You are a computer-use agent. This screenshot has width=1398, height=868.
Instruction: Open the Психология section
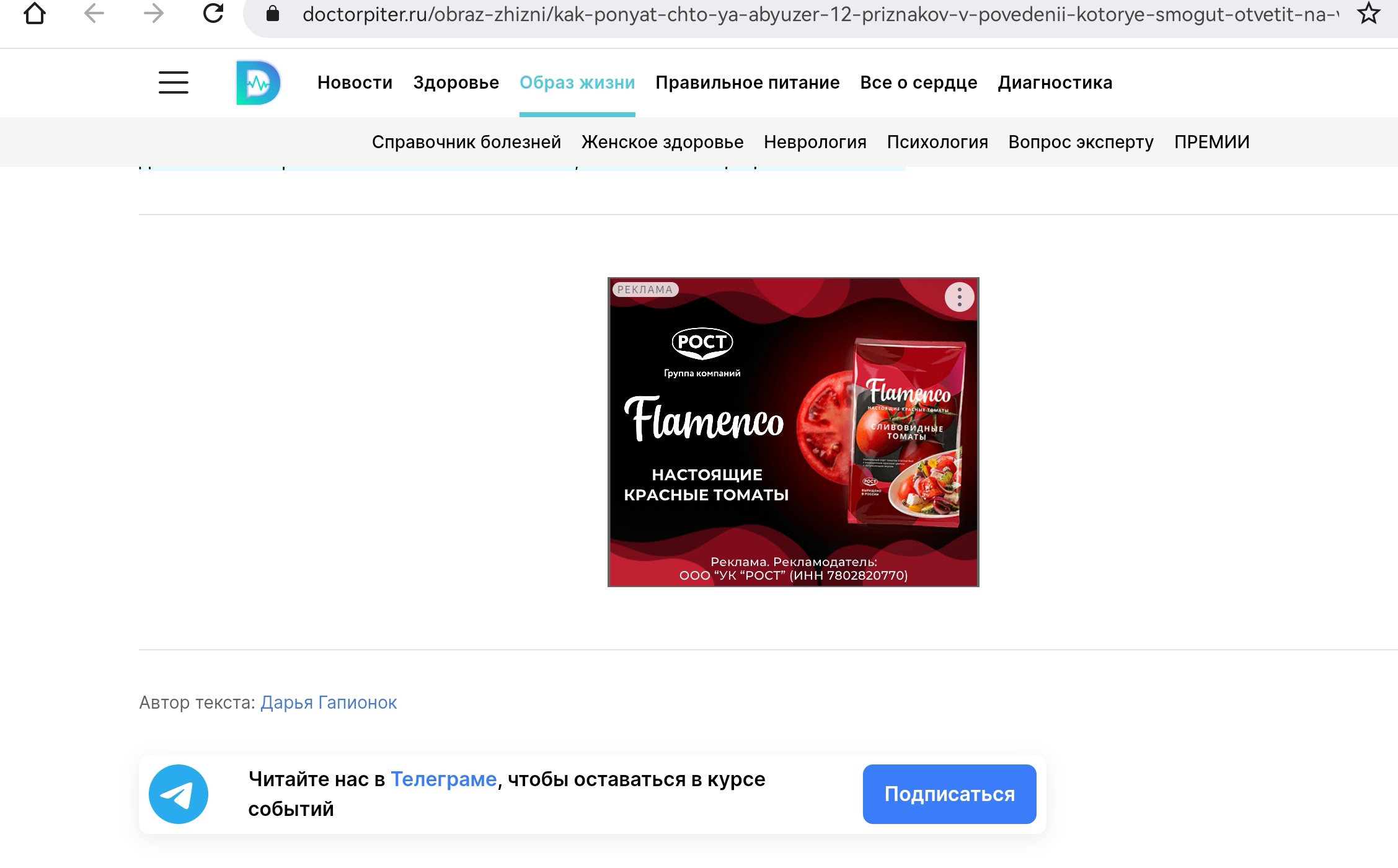(937, 142)
